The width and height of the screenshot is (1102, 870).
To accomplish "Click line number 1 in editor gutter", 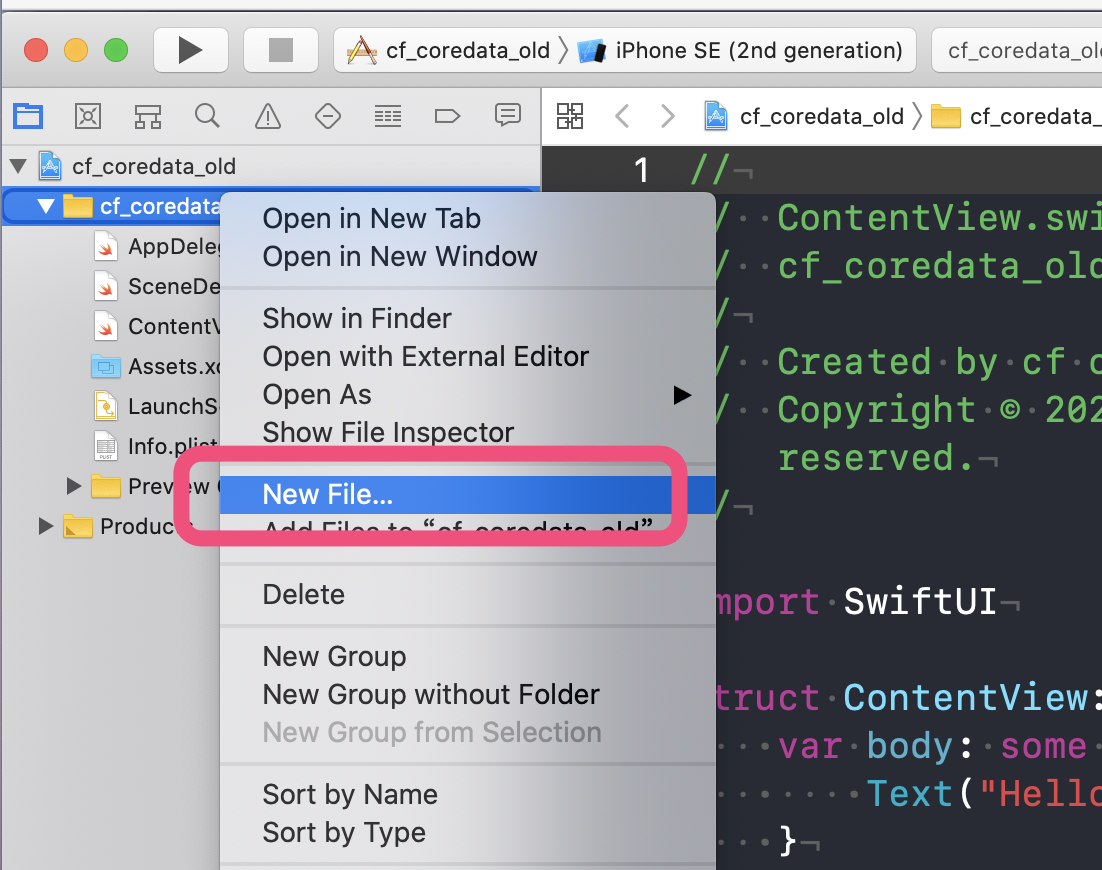I will coord(641,170).
